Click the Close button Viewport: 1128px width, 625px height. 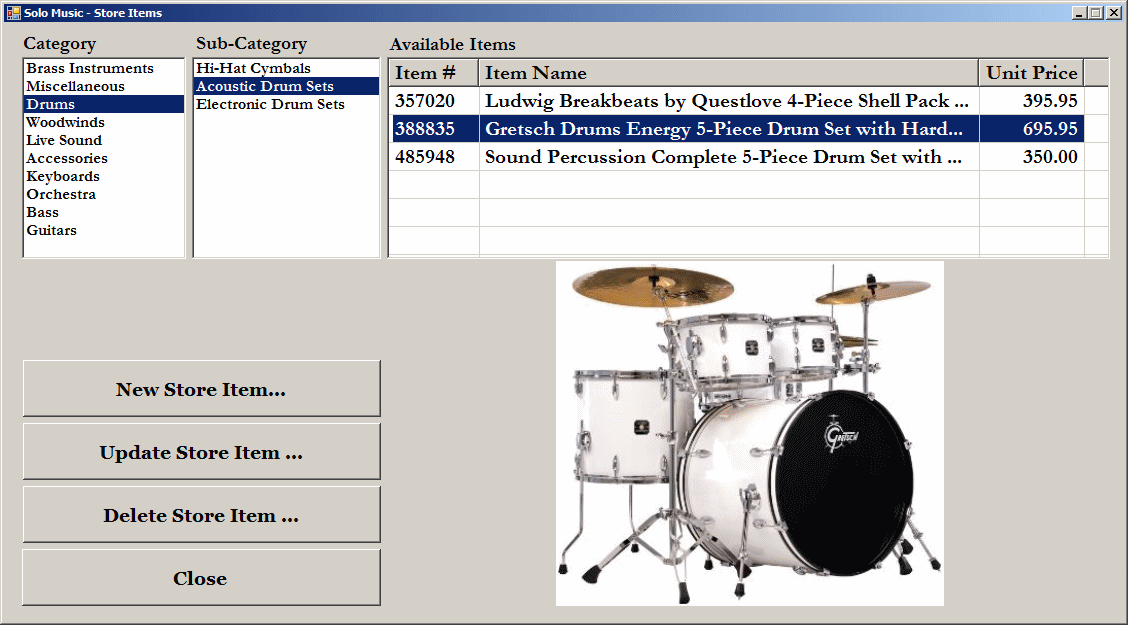click(201, 578)
